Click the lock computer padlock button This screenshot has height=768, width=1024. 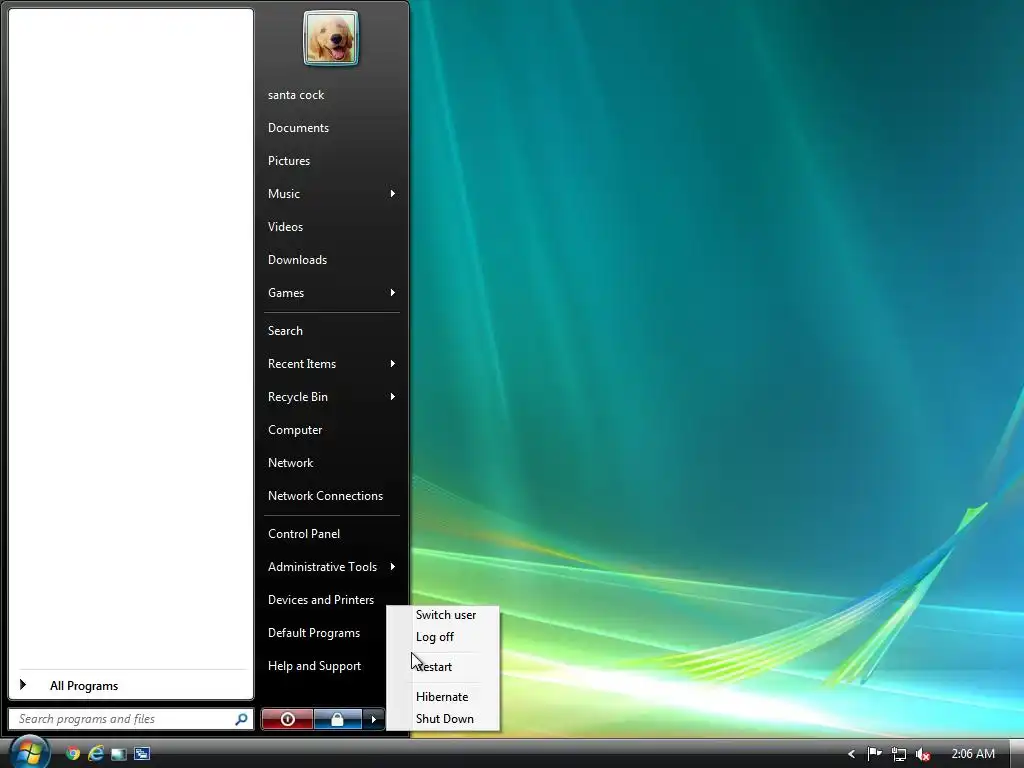[x=337, y=719]
